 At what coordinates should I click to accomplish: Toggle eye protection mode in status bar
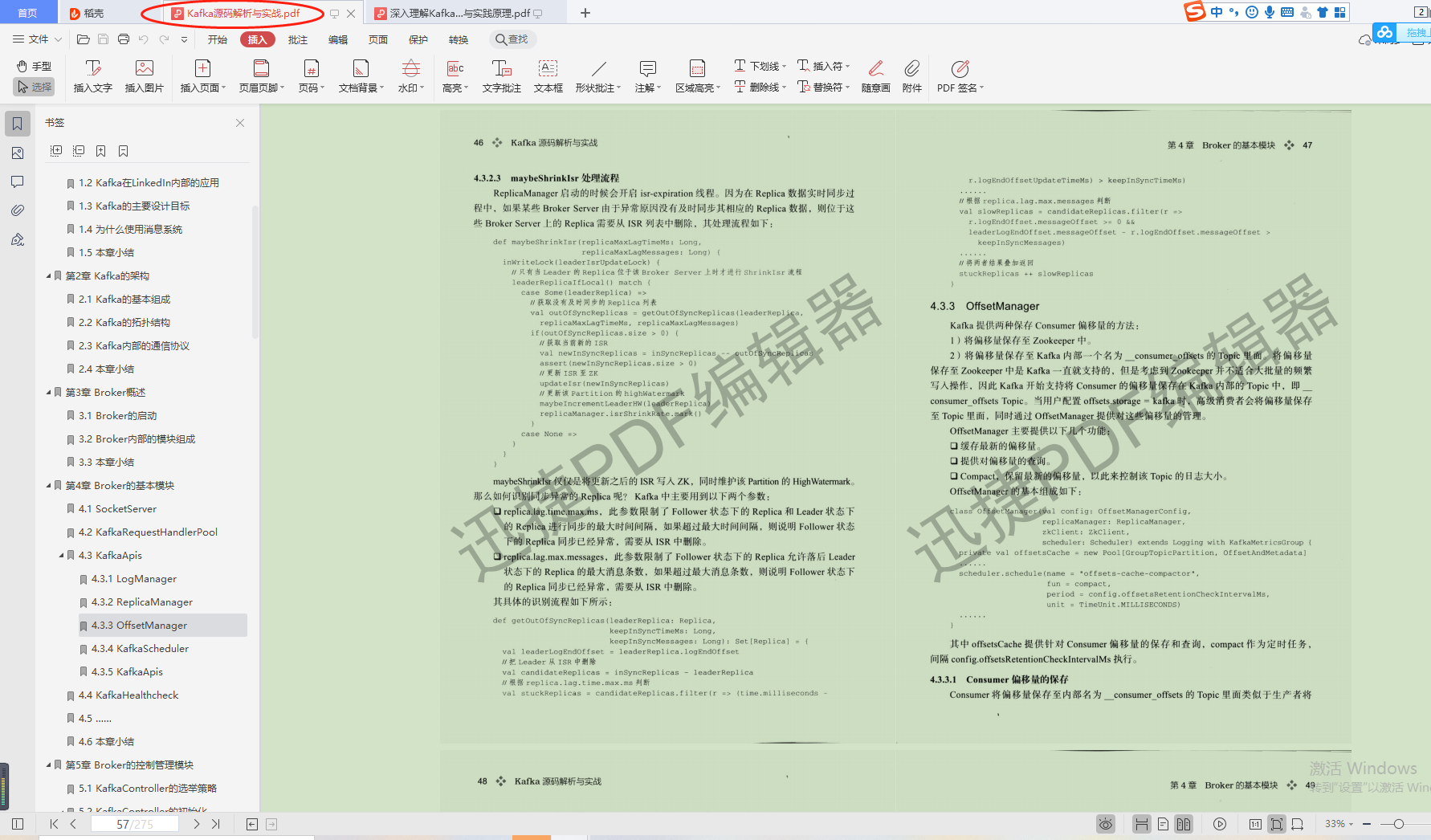(1106, 824)
